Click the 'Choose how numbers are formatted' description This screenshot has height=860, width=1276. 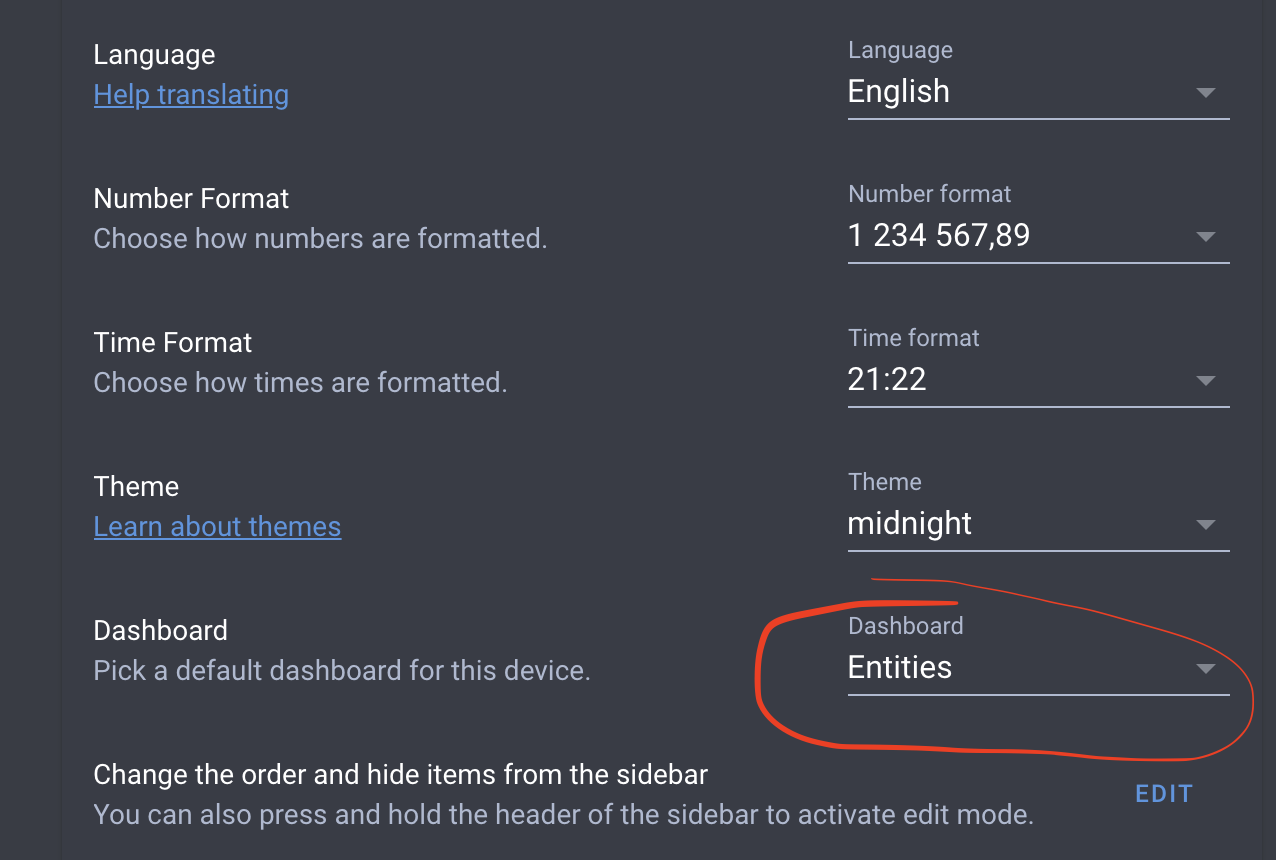point(320,239)
